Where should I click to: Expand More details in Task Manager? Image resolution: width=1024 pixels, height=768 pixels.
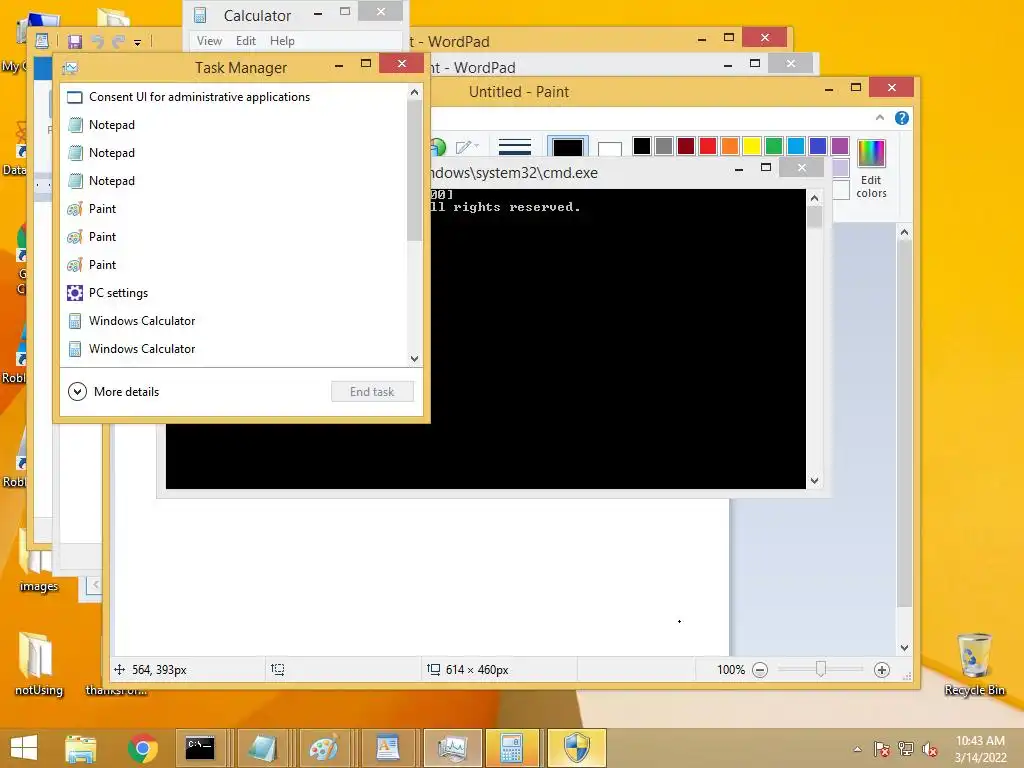click(x=114, y=392)
